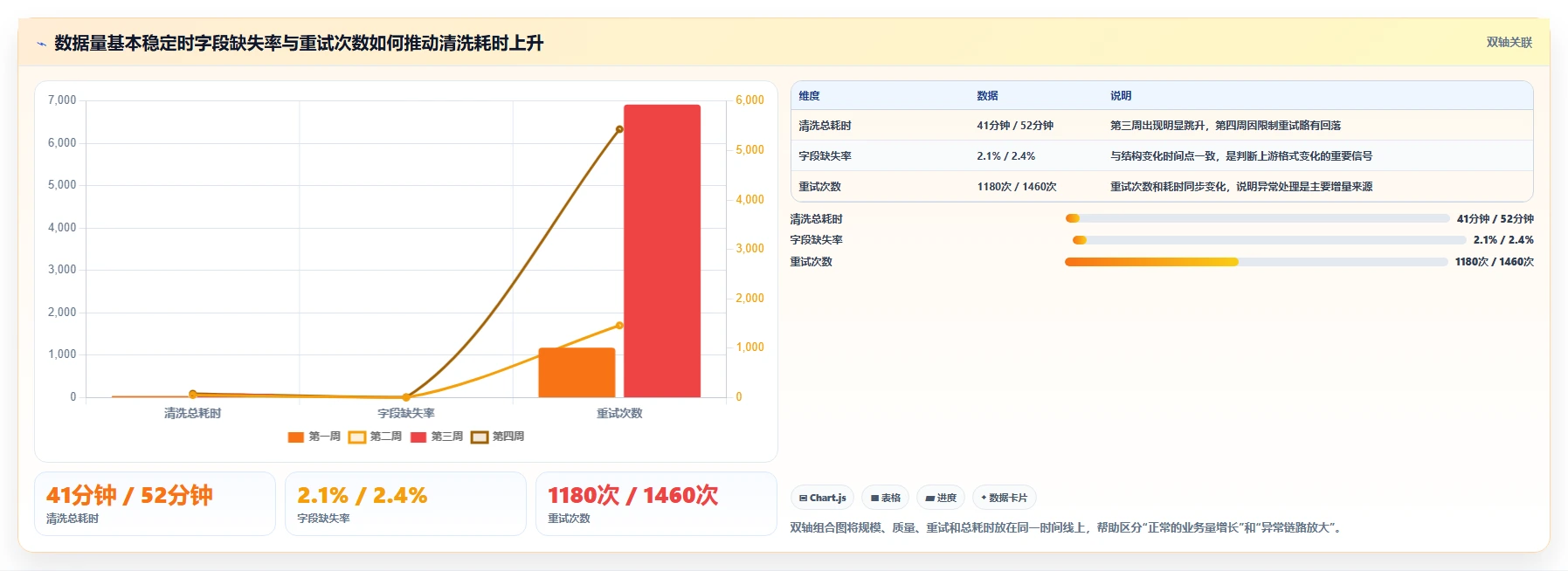The height and width of the screenshot is (571, 1568).
Task: Select the 清洗总耗时 table row label
Action: (825, 126)
